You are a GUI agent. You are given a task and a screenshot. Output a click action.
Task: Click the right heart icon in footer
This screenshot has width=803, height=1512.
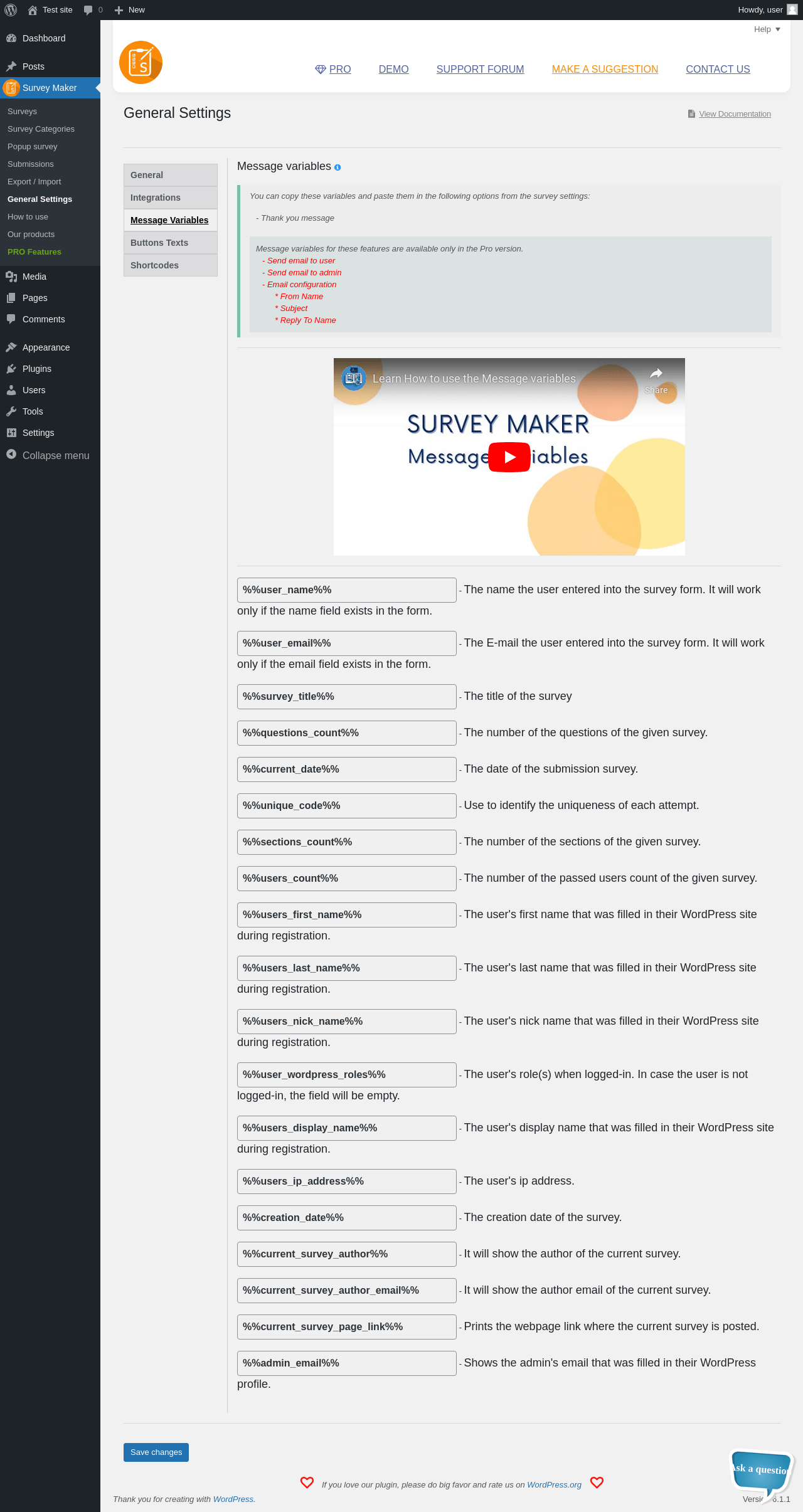pyautogui.click(x=597, y=1483)
